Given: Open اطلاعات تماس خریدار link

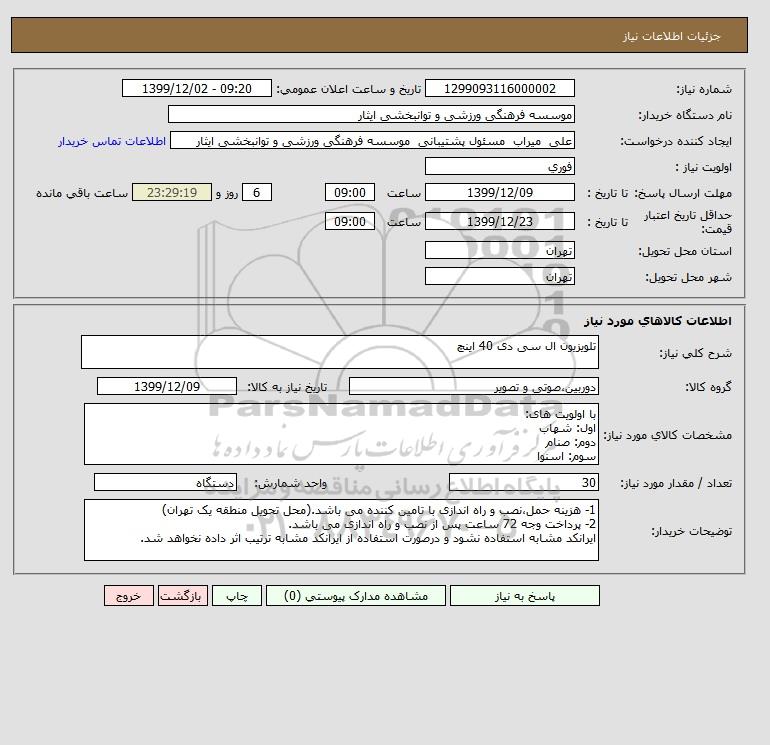Looking at the screenshot, I should tap(112, 141).
